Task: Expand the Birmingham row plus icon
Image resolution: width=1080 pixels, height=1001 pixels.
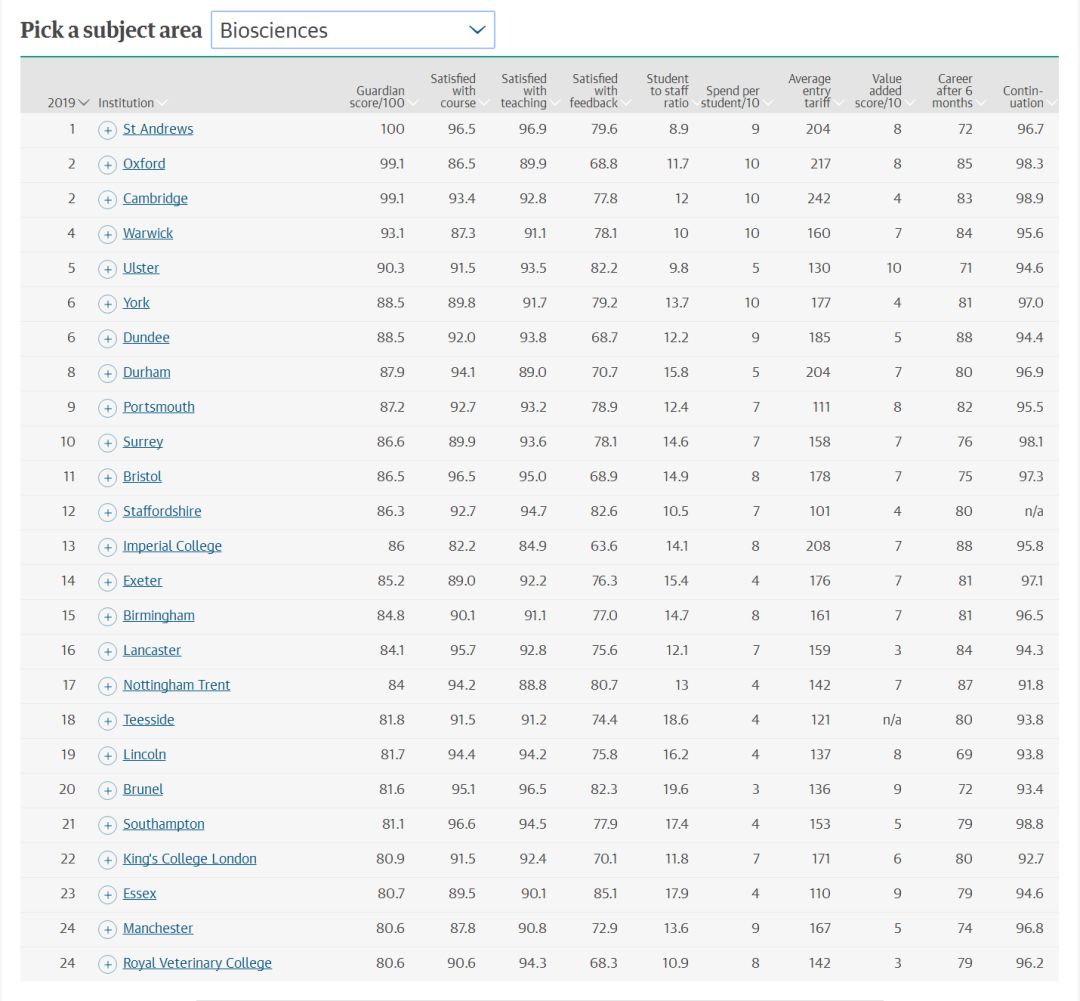Action: click(x=107, y=617)
